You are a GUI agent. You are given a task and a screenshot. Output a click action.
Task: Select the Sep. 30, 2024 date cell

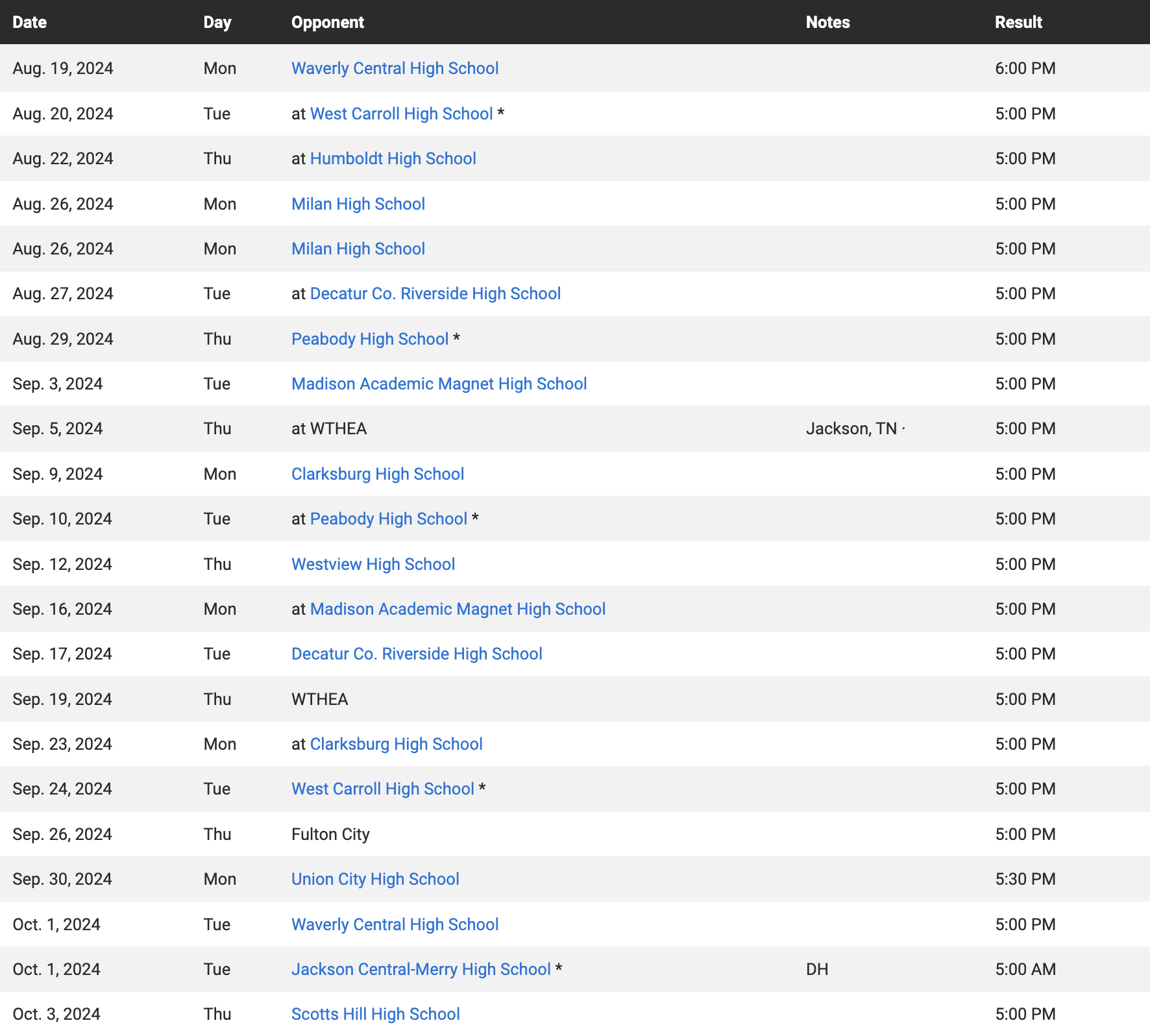(x=62, y=879)
